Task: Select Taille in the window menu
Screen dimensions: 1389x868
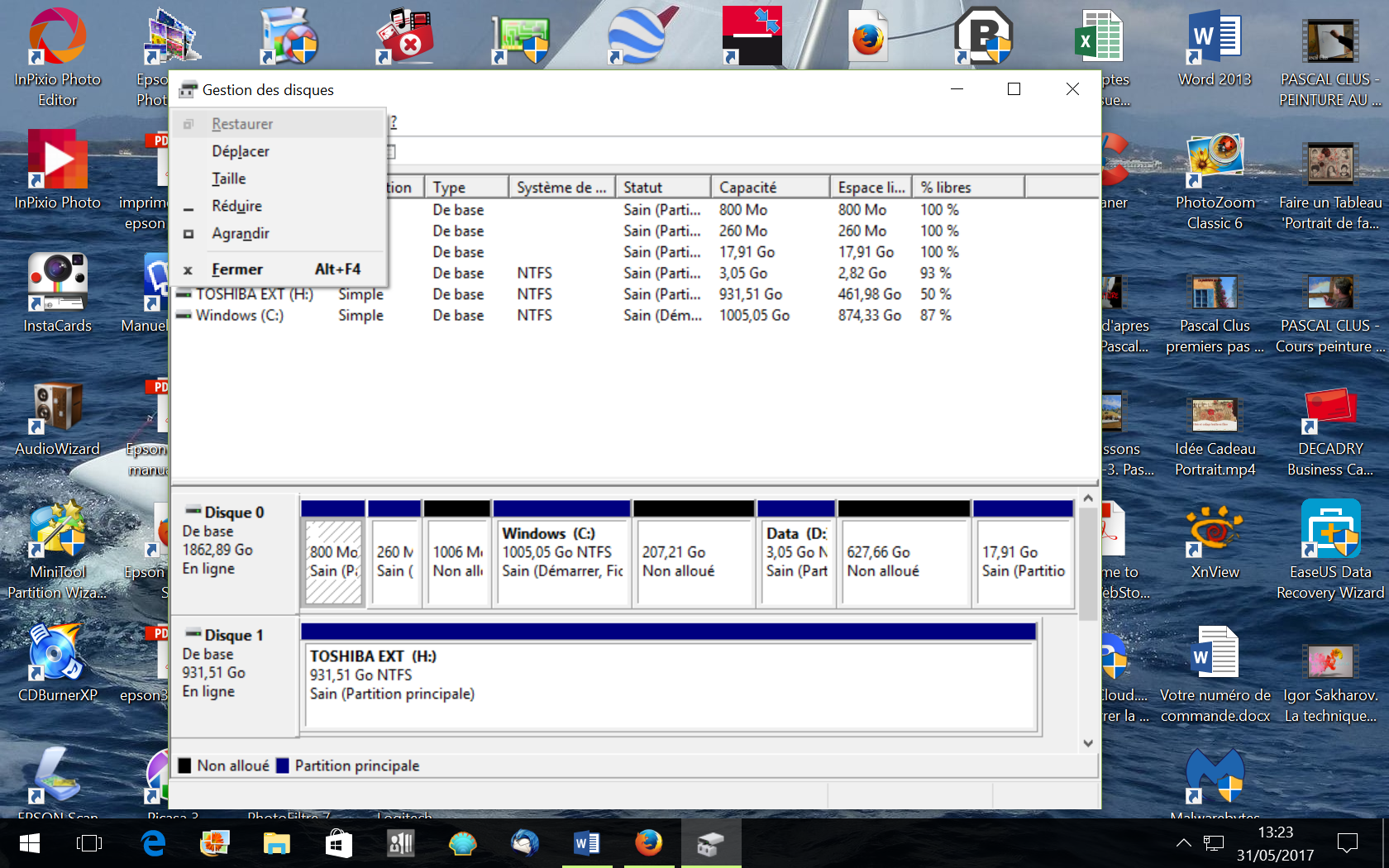Action: (x=279, y=179)
